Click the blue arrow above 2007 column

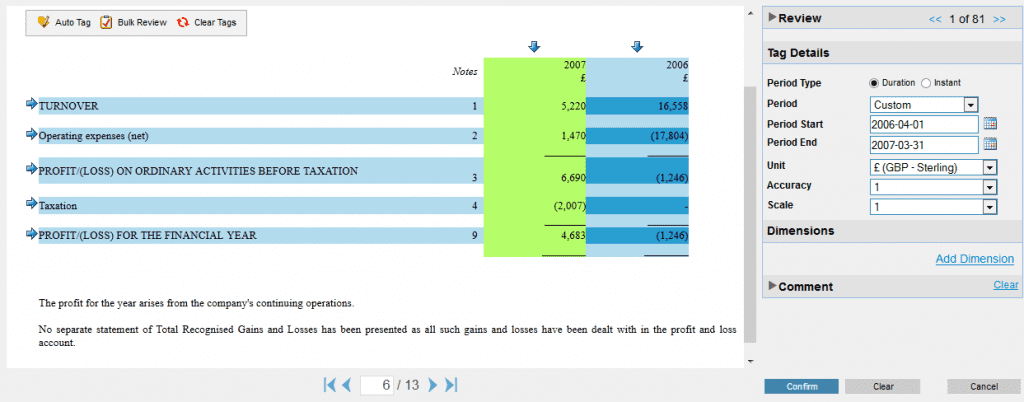click(x=533, y=46)
